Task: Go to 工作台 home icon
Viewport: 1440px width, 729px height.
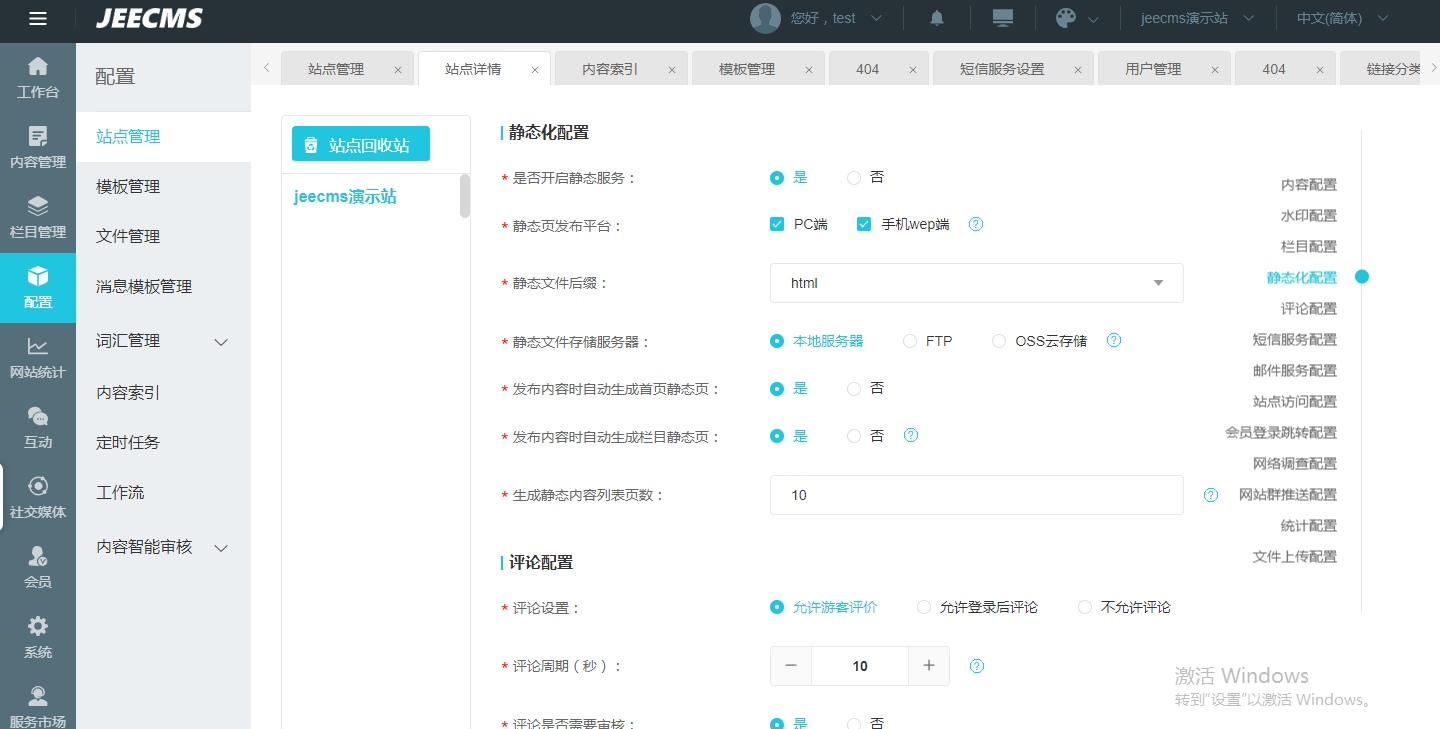Action: click(x=37, y=77)
